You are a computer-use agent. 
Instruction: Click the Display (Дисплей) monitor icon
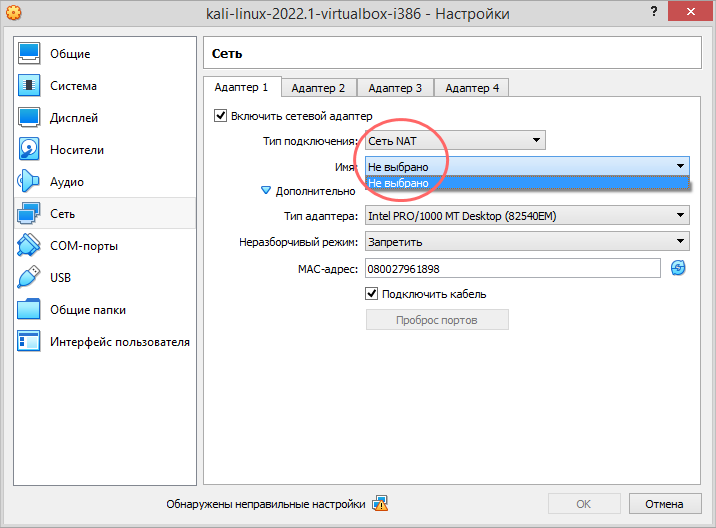[x=29, y=117]
